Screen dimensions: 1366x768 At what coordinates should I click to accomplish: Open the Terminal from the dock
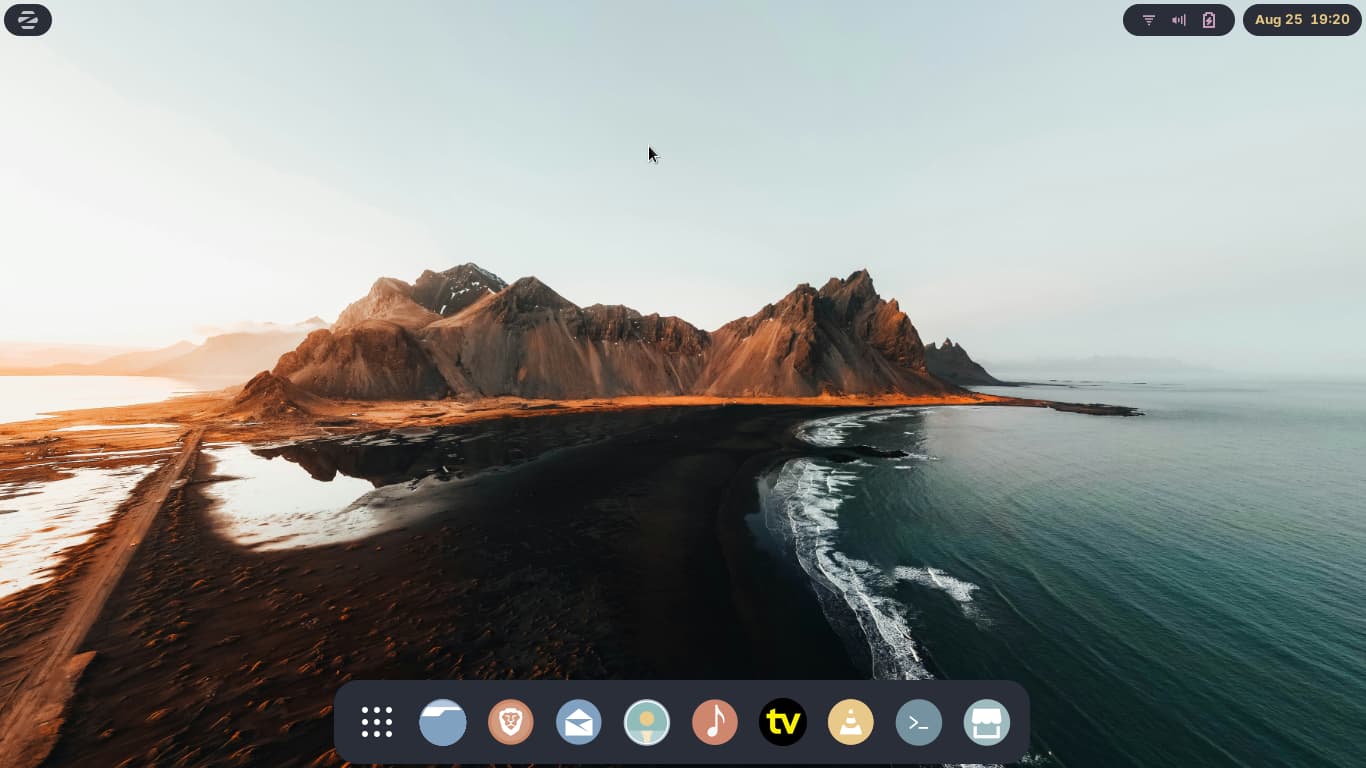(919, 722)
